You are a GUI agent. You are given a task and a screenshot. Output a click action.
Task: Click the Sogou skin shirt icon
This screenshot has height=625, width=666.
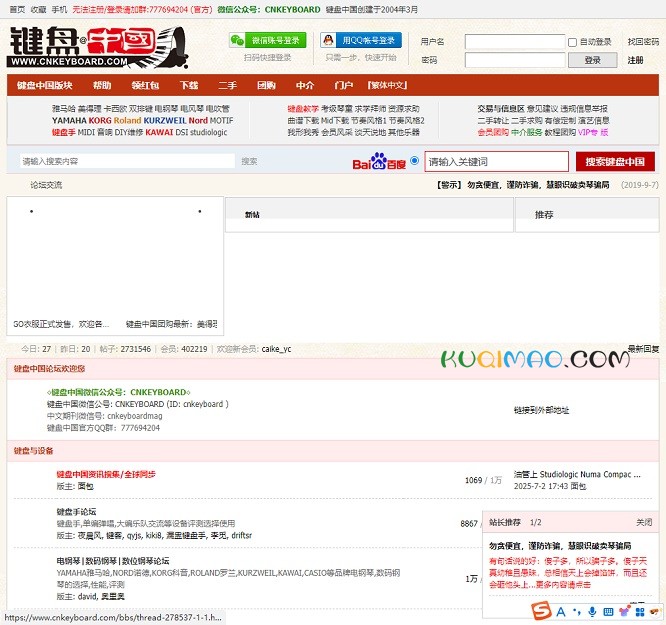click(624, 612)
